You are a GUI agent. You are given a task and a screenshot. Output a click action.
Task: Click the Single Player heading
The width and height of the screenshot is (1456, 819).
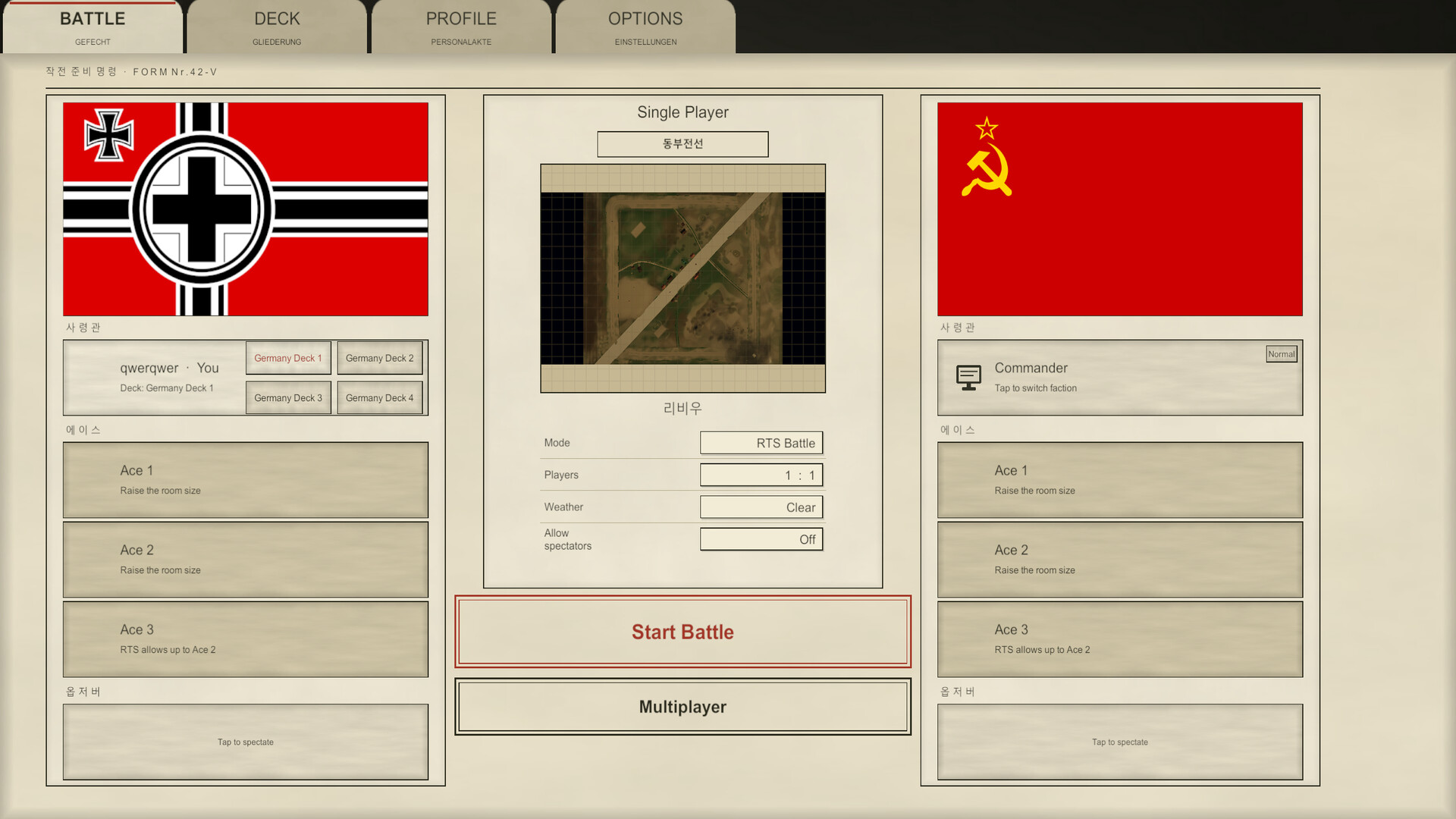[682, 112]
